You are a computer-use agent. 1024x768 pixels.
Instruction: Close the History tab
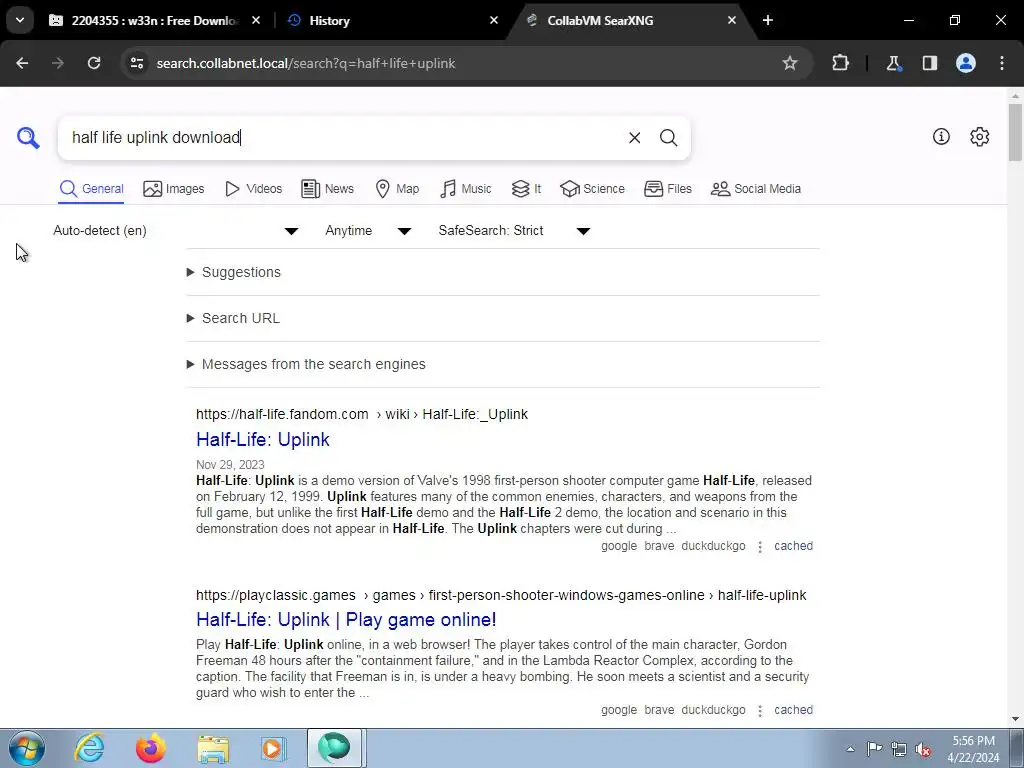[x=494, y=20]
